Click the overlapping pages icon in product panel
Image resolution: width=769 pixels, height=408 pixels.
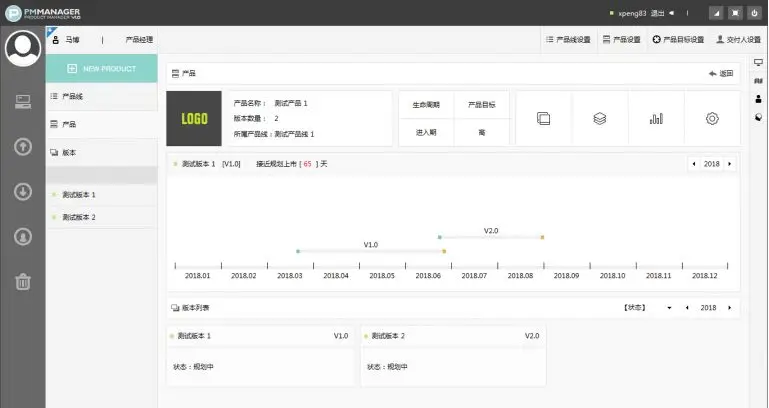tap(543, 118)
